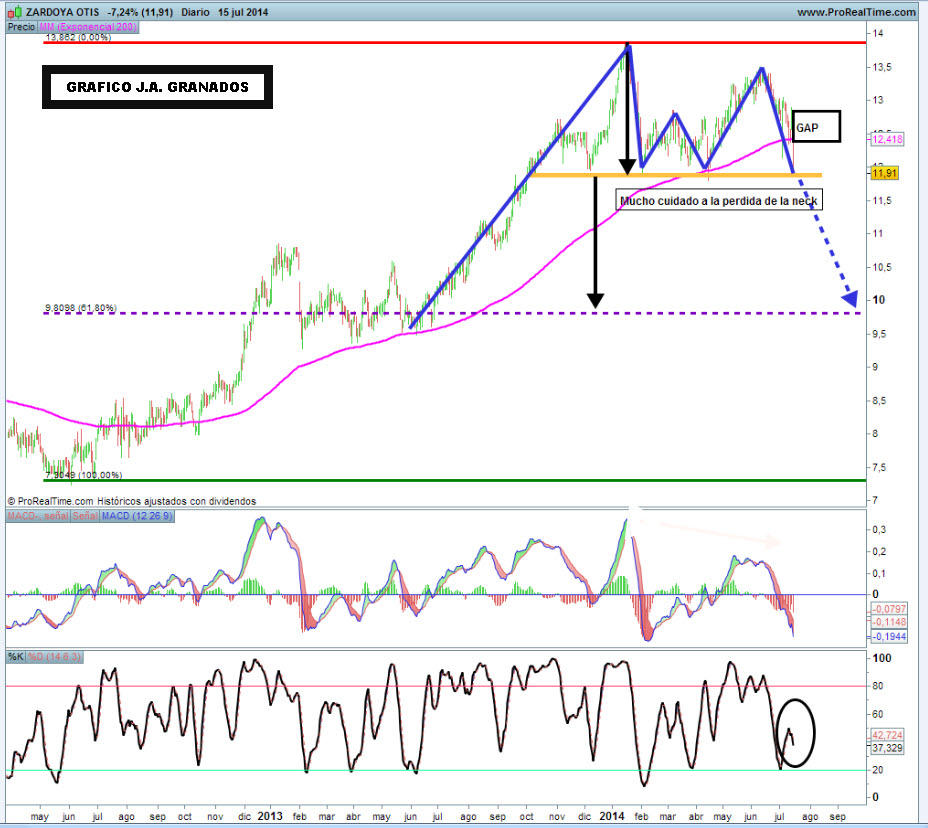
Task: Select the MACD (12 26 9) indicator label
Action: point(136,515)
